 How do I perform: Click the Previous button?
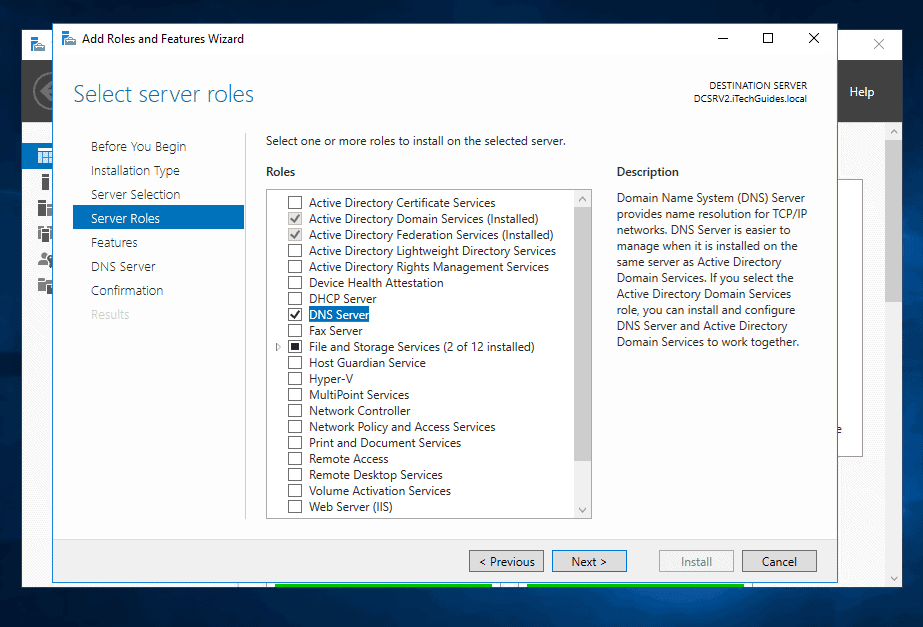pyautogui.click(x=506, y=561)
